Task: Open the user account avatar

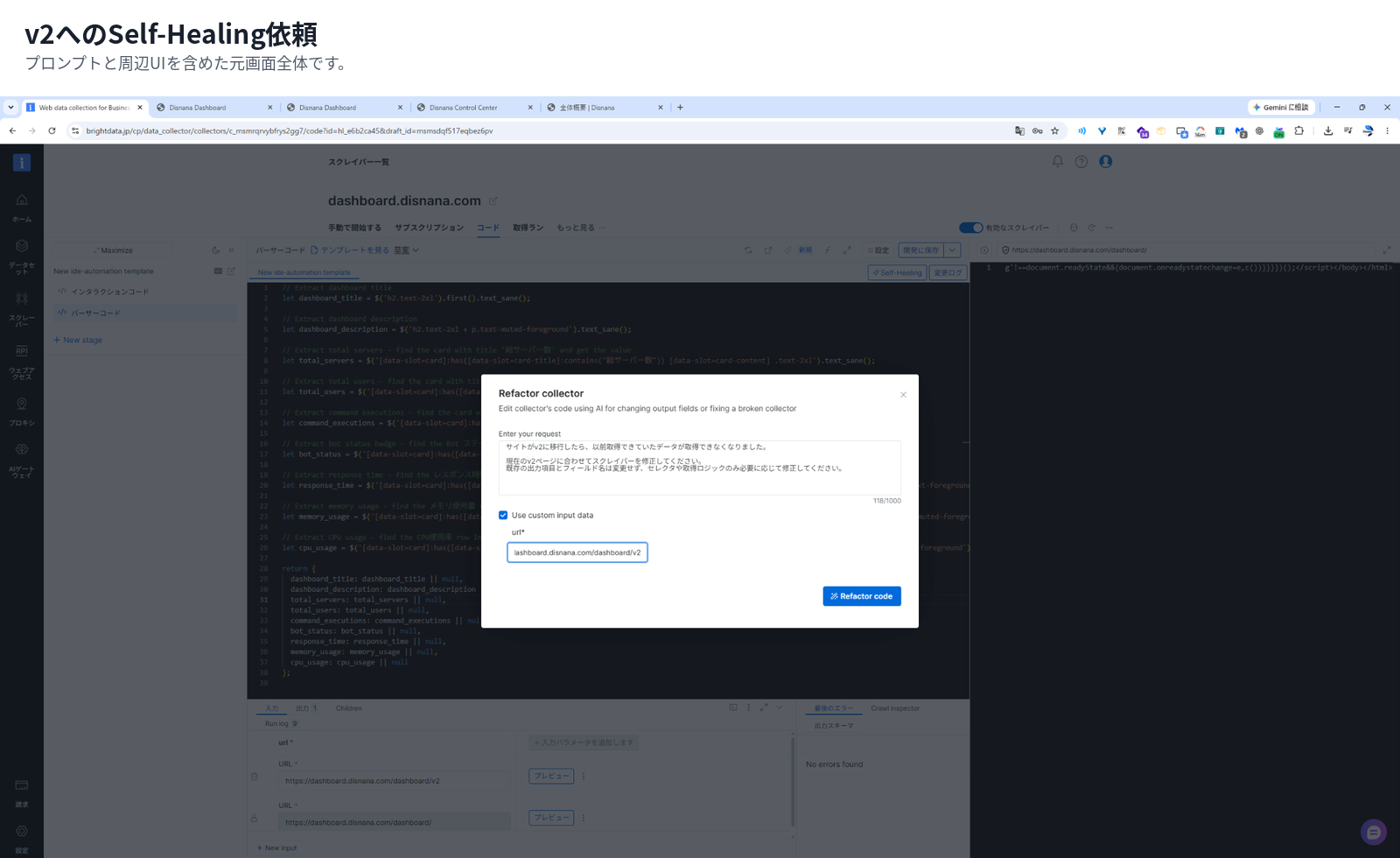Action: point(1106,162)
